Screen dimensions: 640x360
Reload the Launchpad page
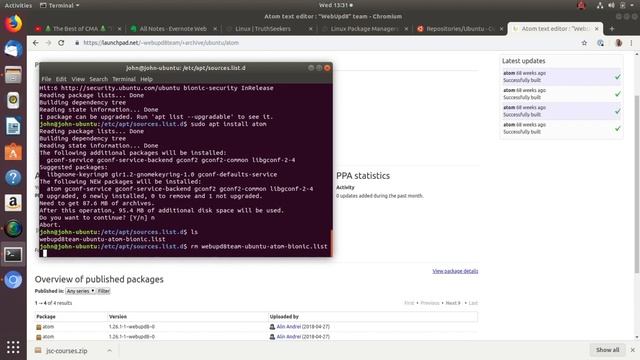coord(61,43)
